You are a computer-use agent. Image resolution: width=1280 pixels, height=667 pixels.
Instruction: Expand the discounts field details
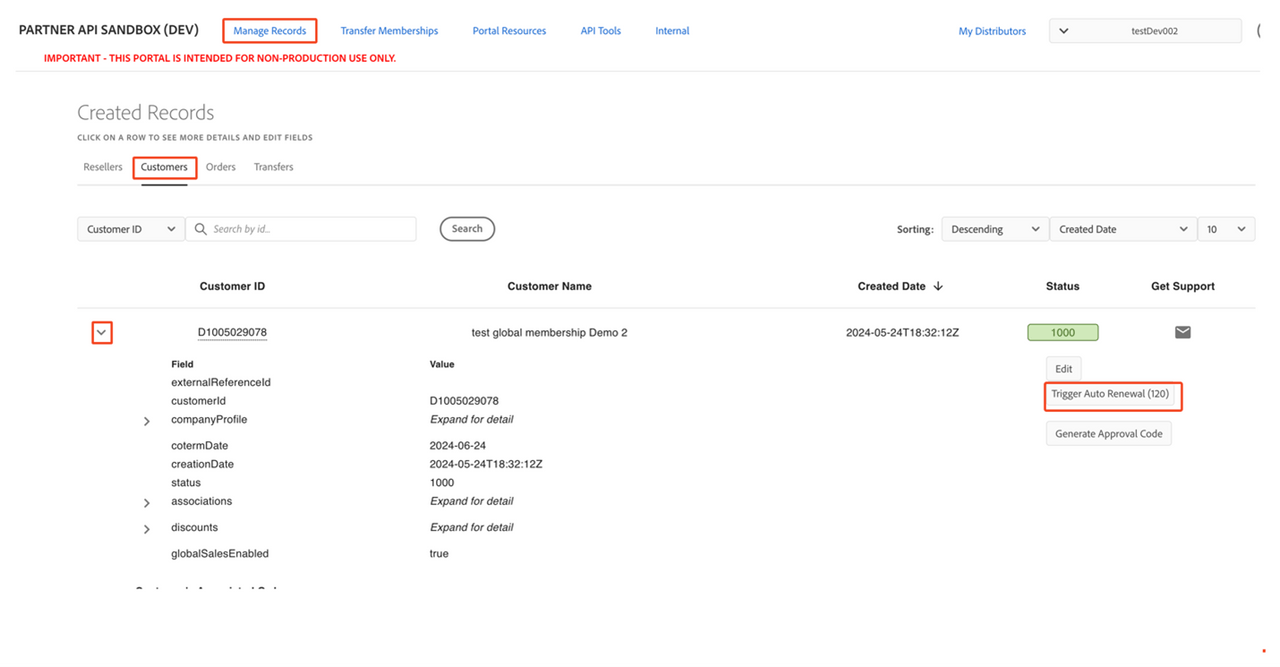click(x=147, y=528)
